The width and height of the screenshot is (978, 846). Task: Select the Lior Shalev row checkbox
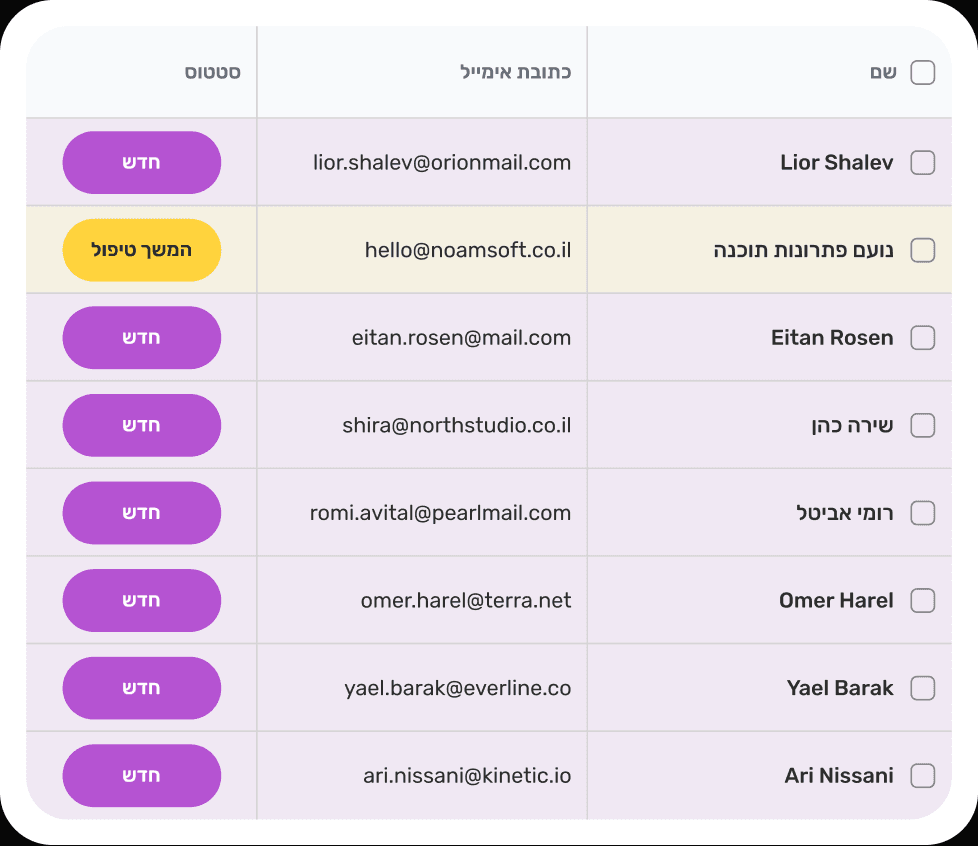point(922,163)
